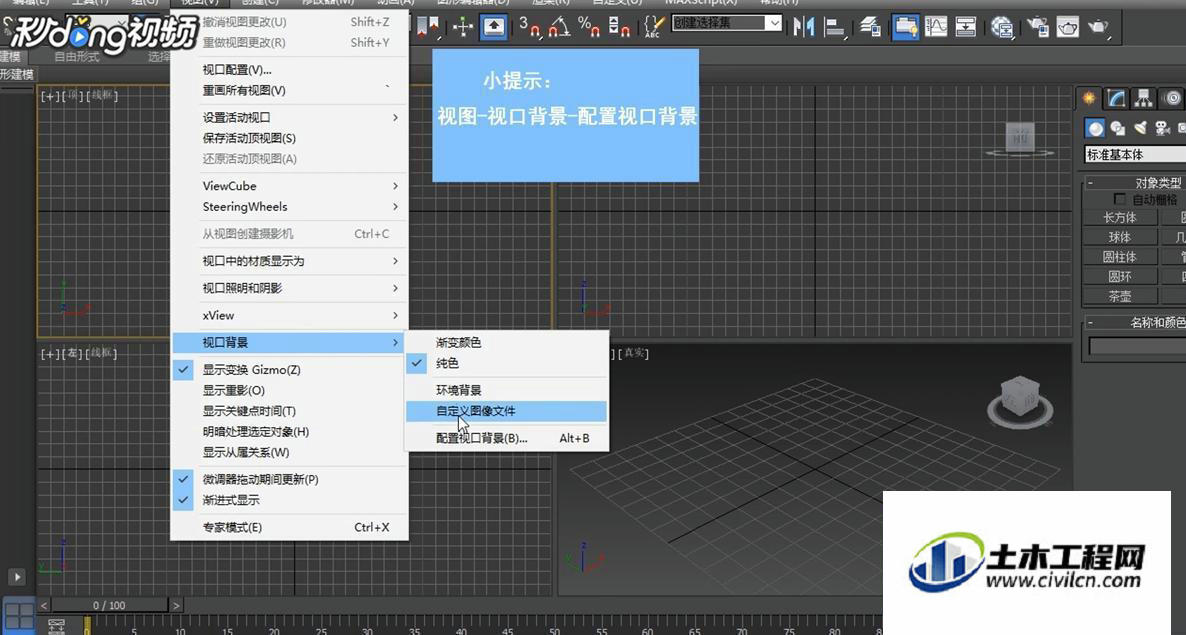Click 保存活动顶视图(S) menu item
Image resolution: width=1186 pixels, height=635 pixels.
(290, 138)
